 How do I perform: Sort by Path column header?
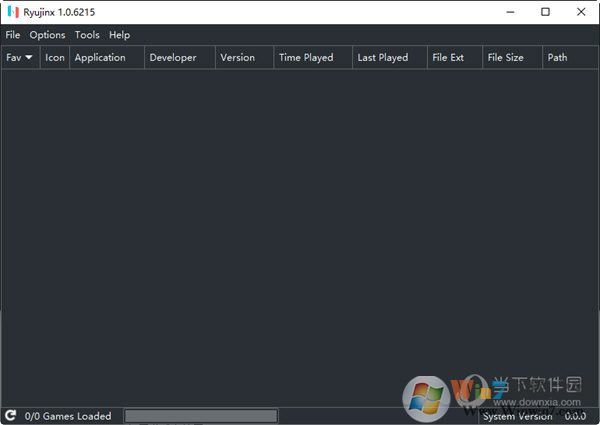click(570, 57)
